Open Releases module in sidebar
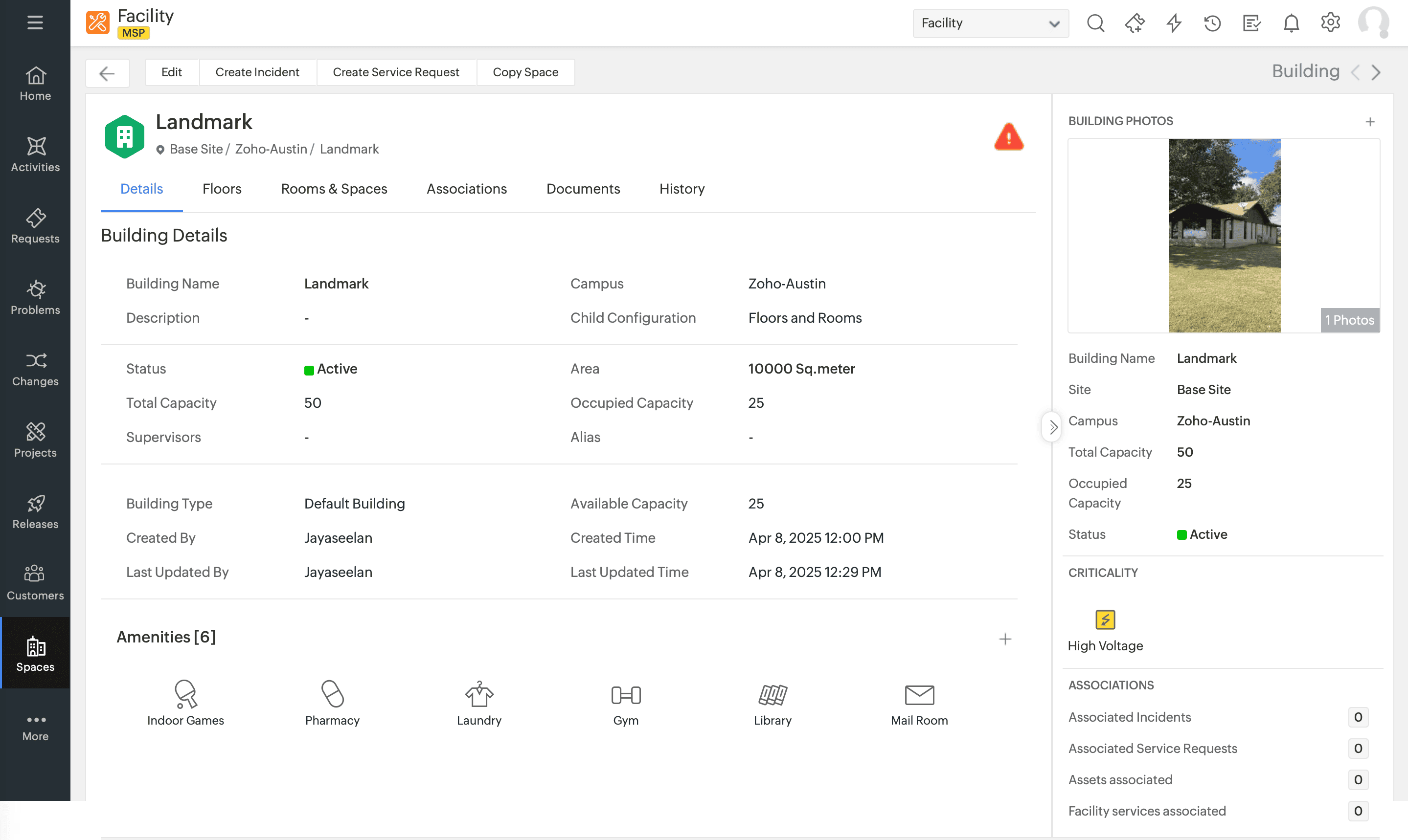Image resolution: width=1408 pixels, height=840 pixels. click(x=35, y=512)
